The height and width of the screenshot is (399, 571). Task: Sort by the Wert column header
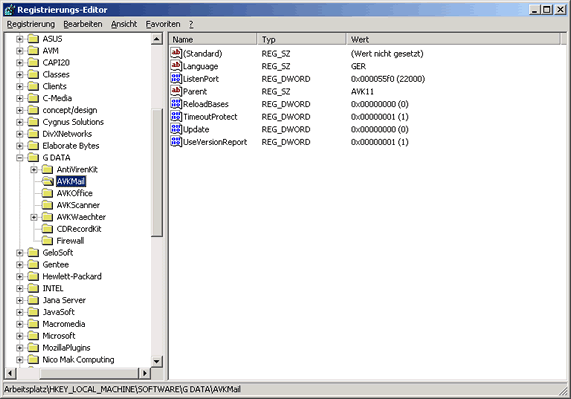(x=453, y=39)
